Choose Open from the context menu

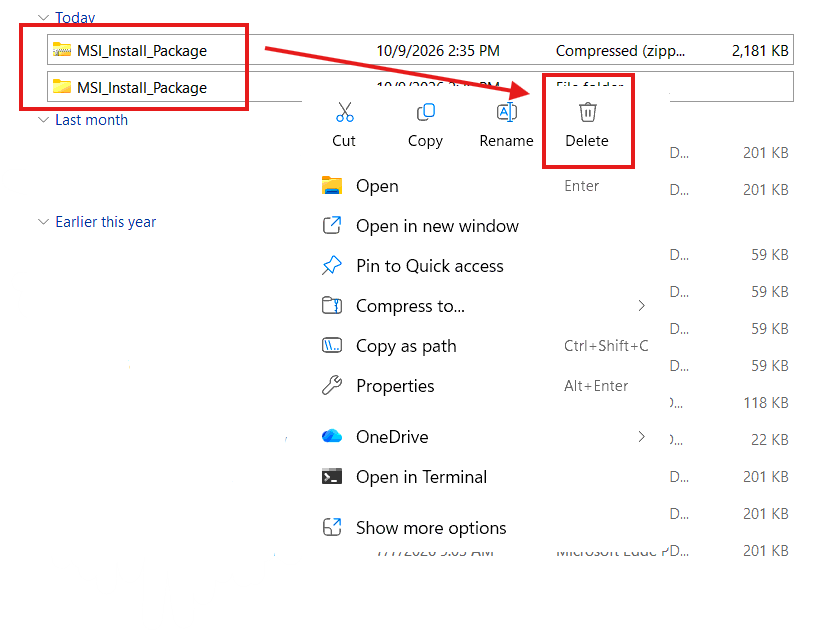[377, 186]
